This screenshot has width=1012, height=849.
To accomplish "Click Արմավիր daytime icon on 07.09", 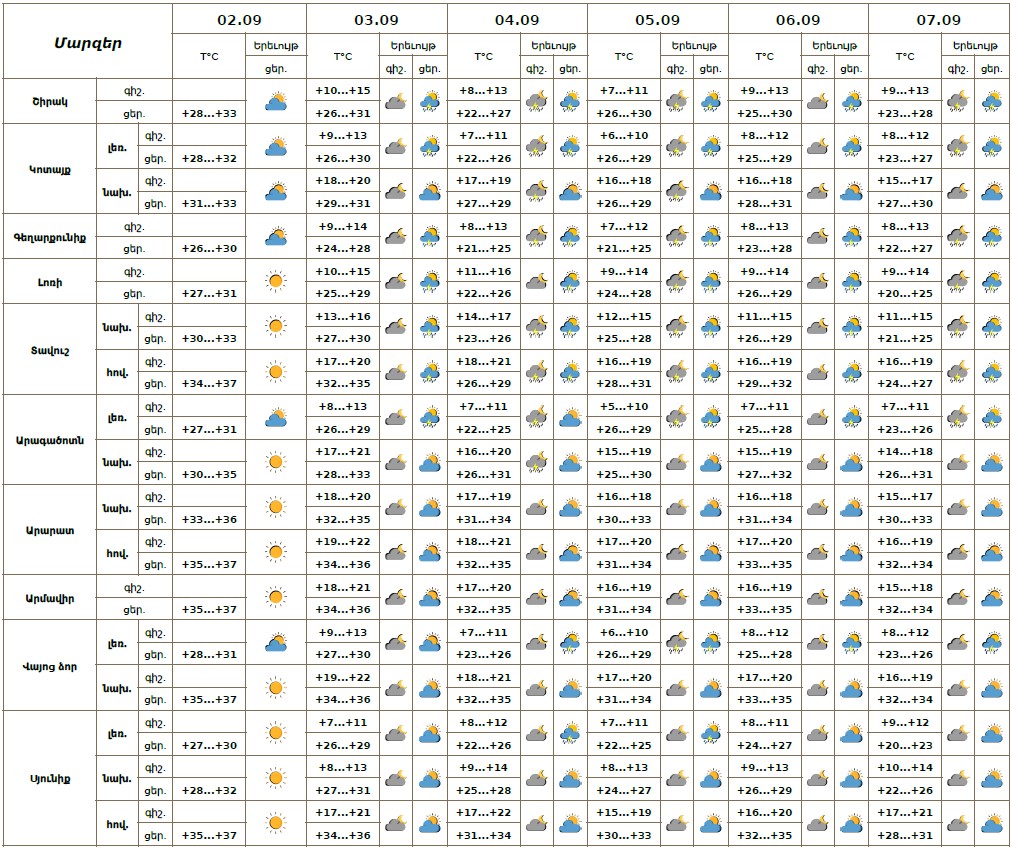I will click(x=992, y=597).
